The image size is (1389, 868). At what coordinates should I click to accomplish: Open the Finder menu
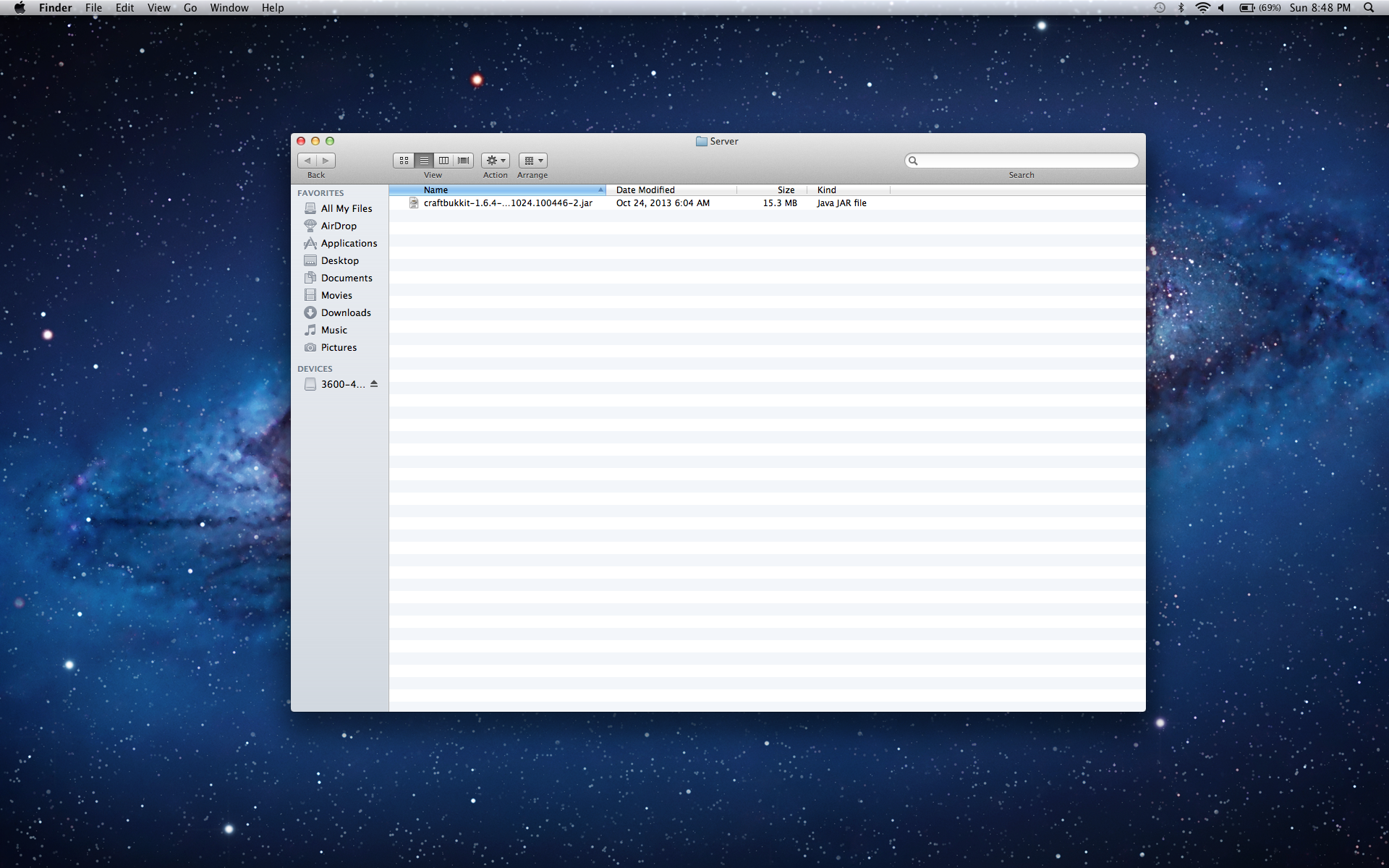(56, 8)
